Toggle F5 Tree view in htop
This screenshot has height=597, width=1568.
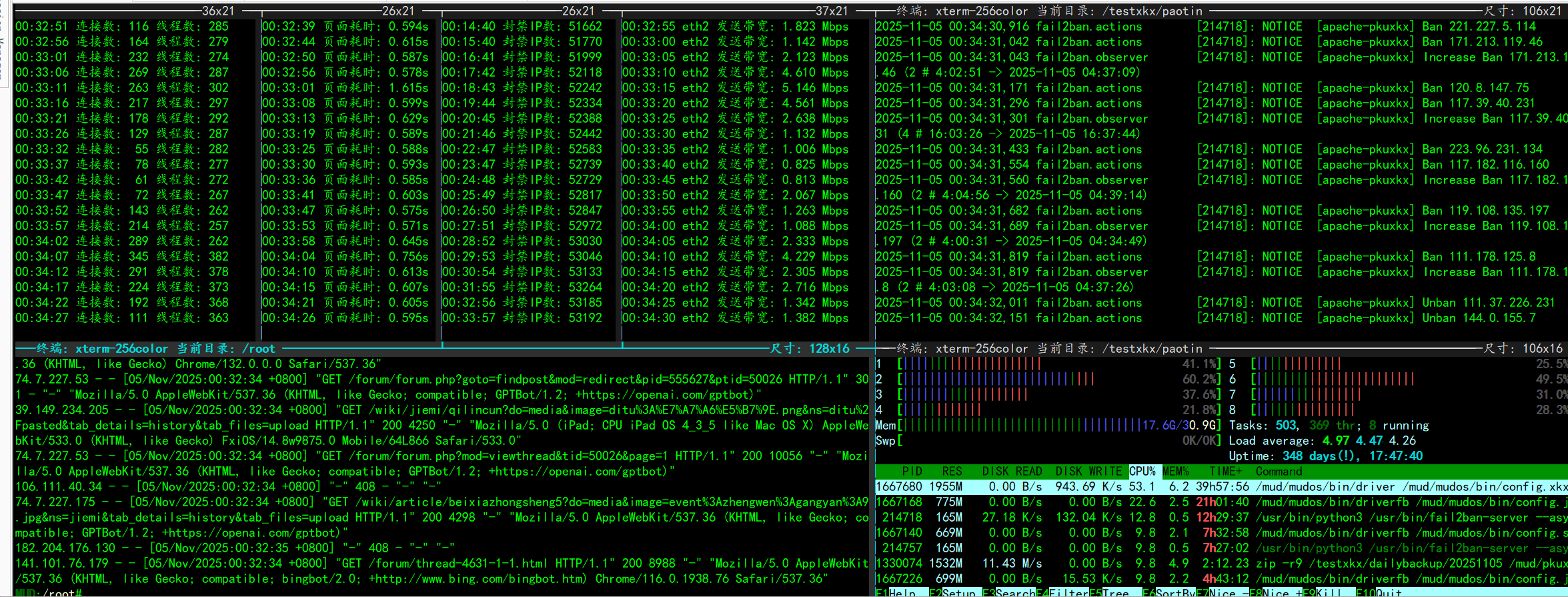coord(1115,592)
